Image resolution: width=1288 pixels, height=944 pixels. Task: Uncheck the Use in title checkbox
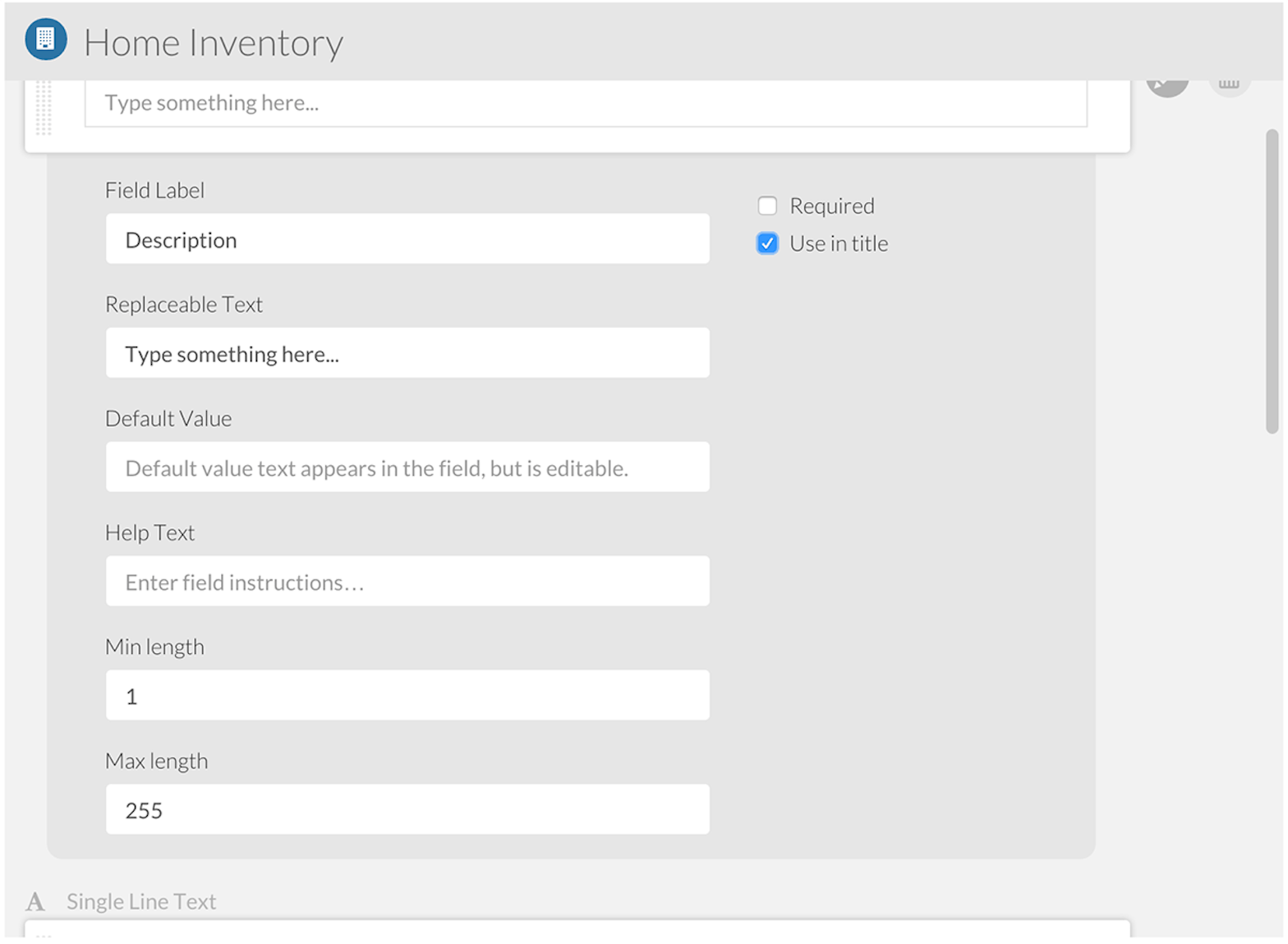[767, 243]
